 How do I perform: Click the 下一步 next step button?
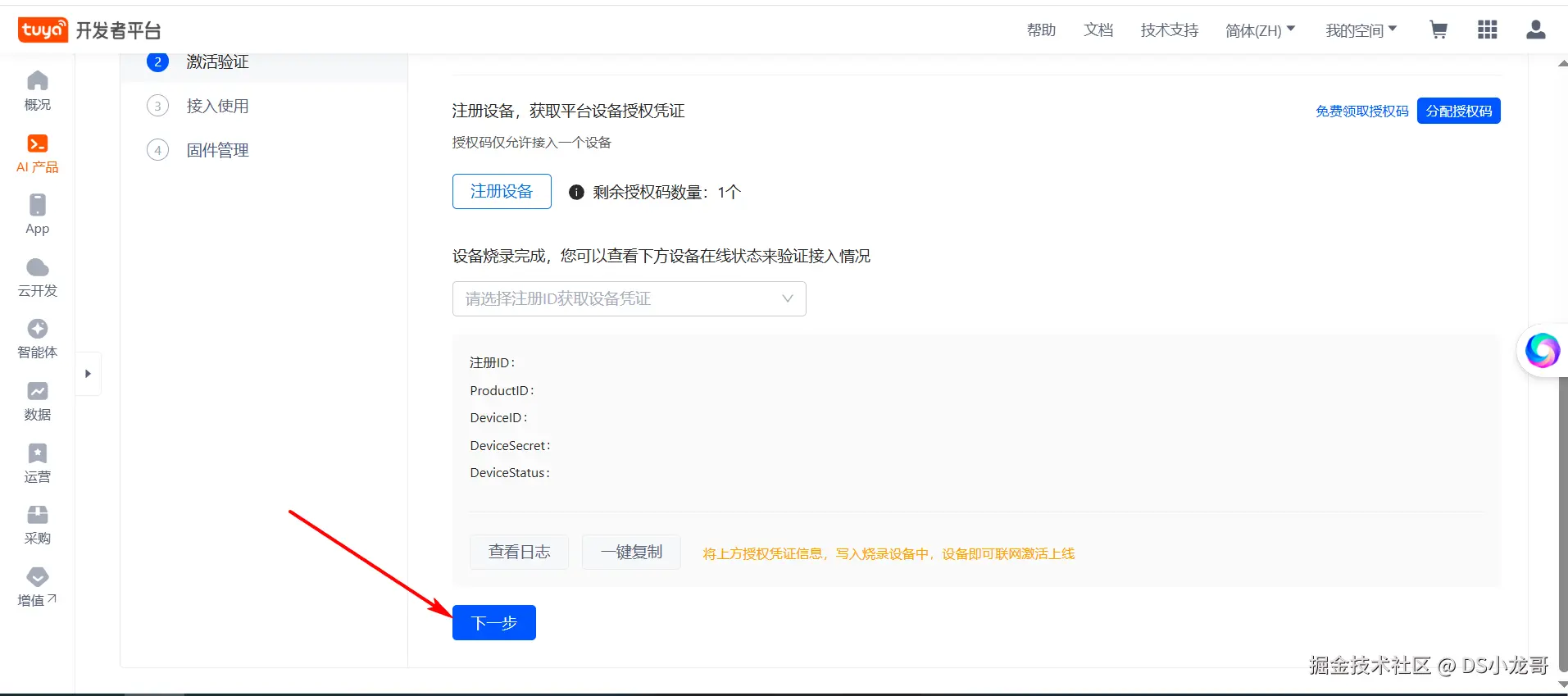point(494,623)
